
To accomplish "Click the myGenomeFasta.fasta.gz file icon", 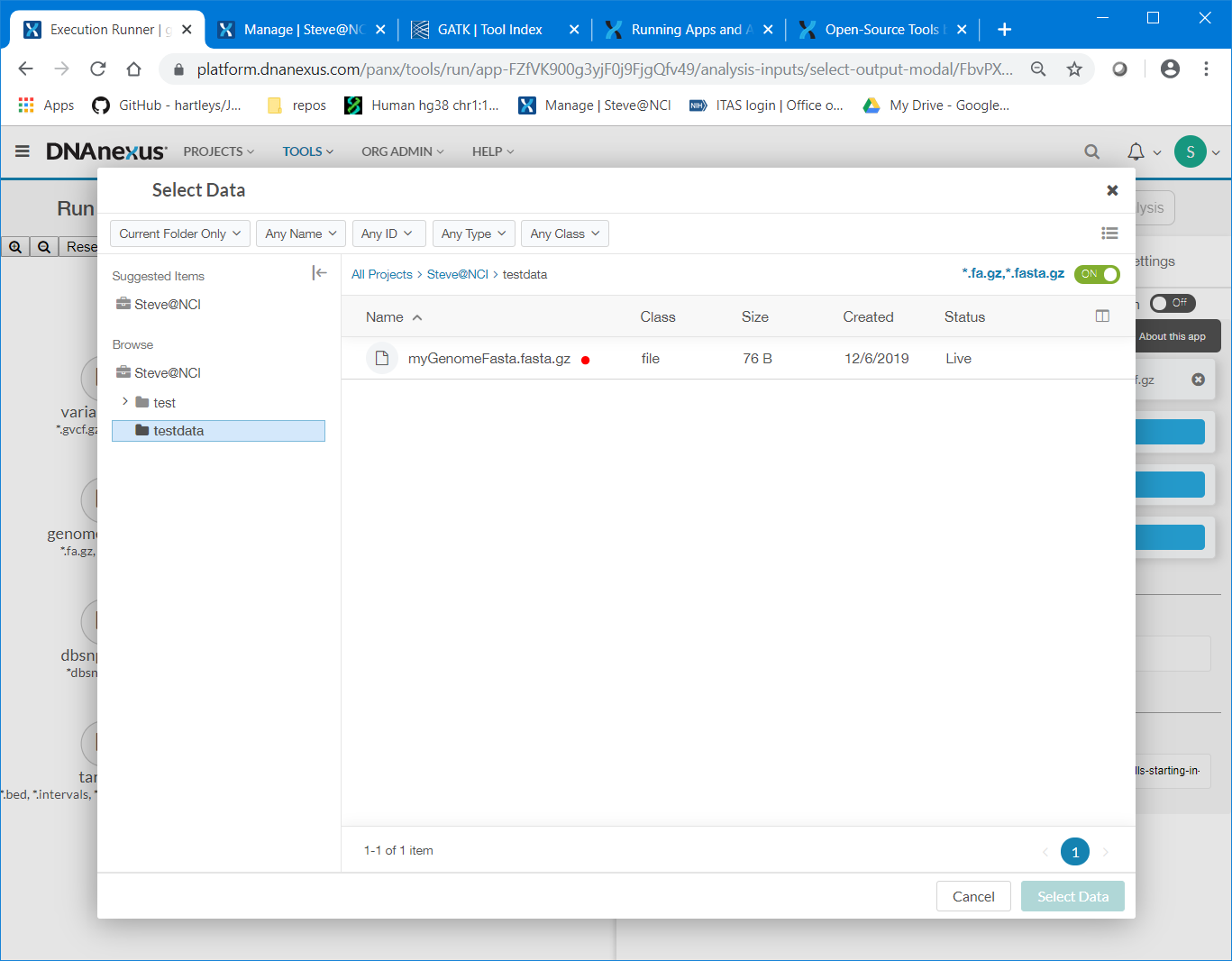I will point(382,359).
